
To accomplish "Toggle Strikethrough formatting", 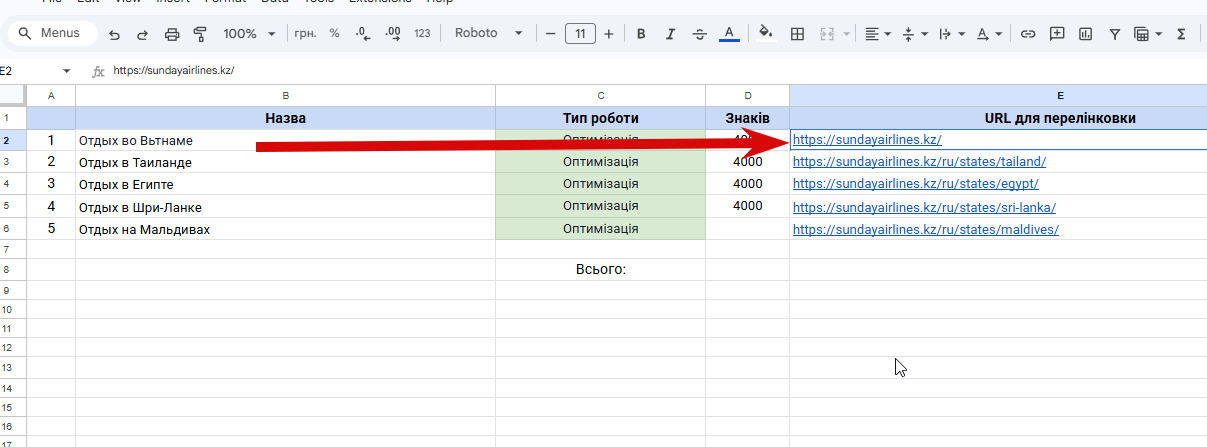I will [698, 33].
